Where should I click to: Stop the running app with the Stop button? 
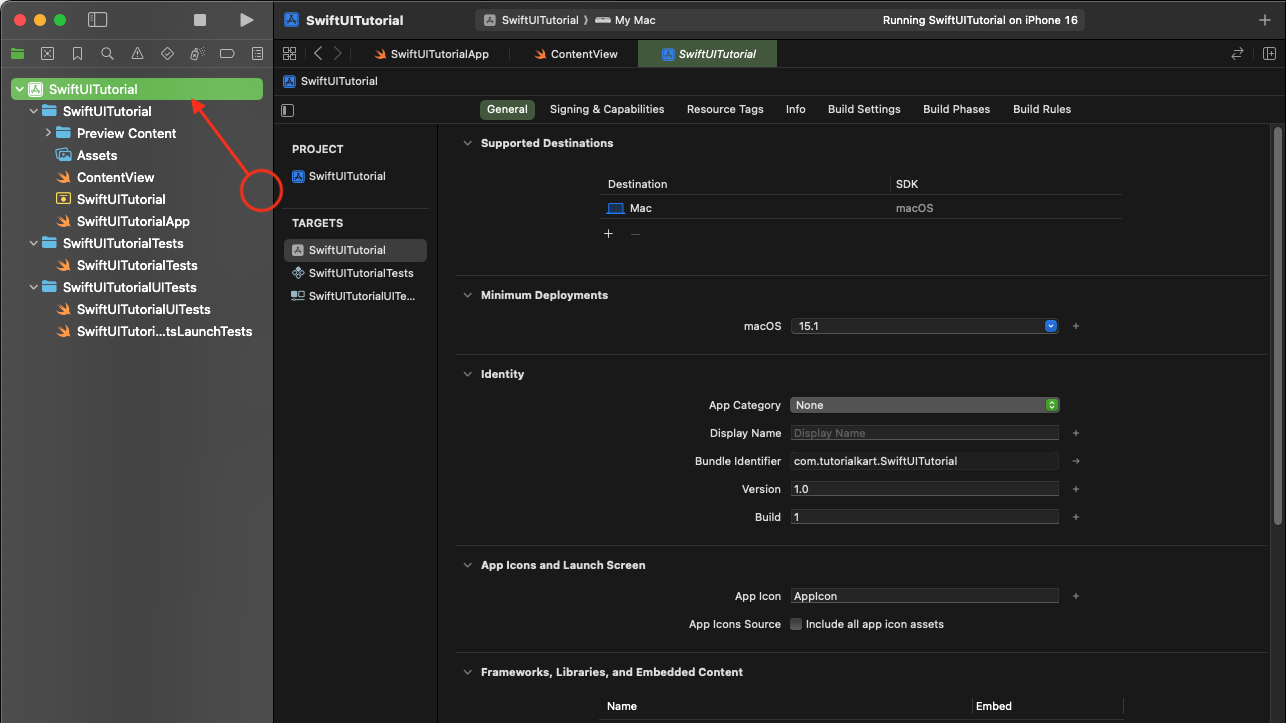(200, 20)
